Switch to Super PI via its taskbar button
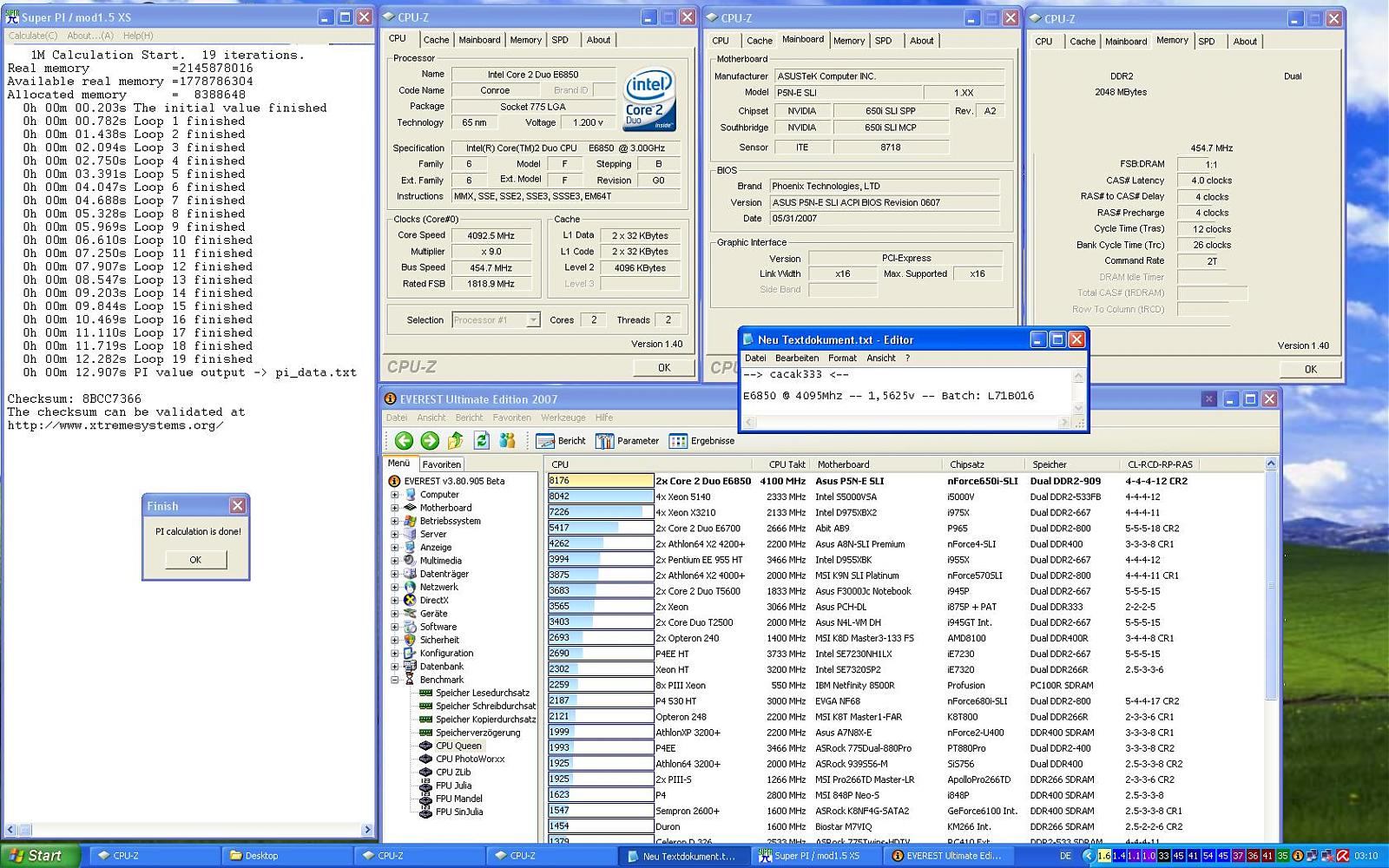The height and width of the screenshot is (868, 1389). click(x=817, y=856)
